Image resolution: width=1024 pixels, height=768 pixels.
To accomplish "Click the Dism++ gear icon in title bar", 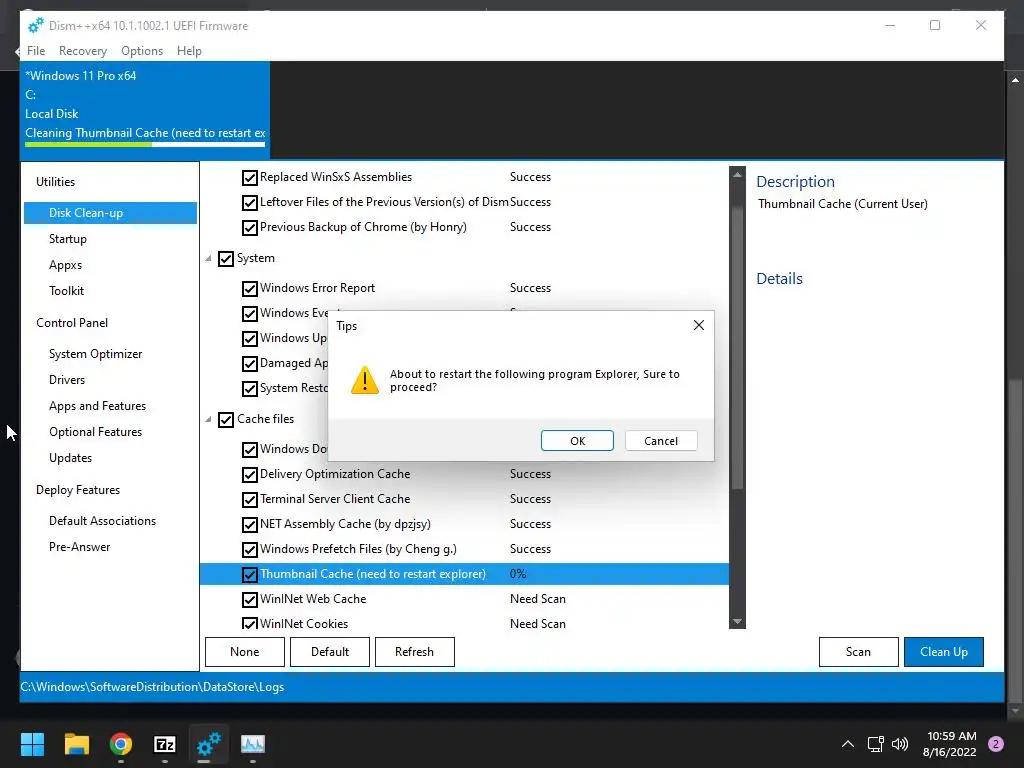I will pos(36,25).
